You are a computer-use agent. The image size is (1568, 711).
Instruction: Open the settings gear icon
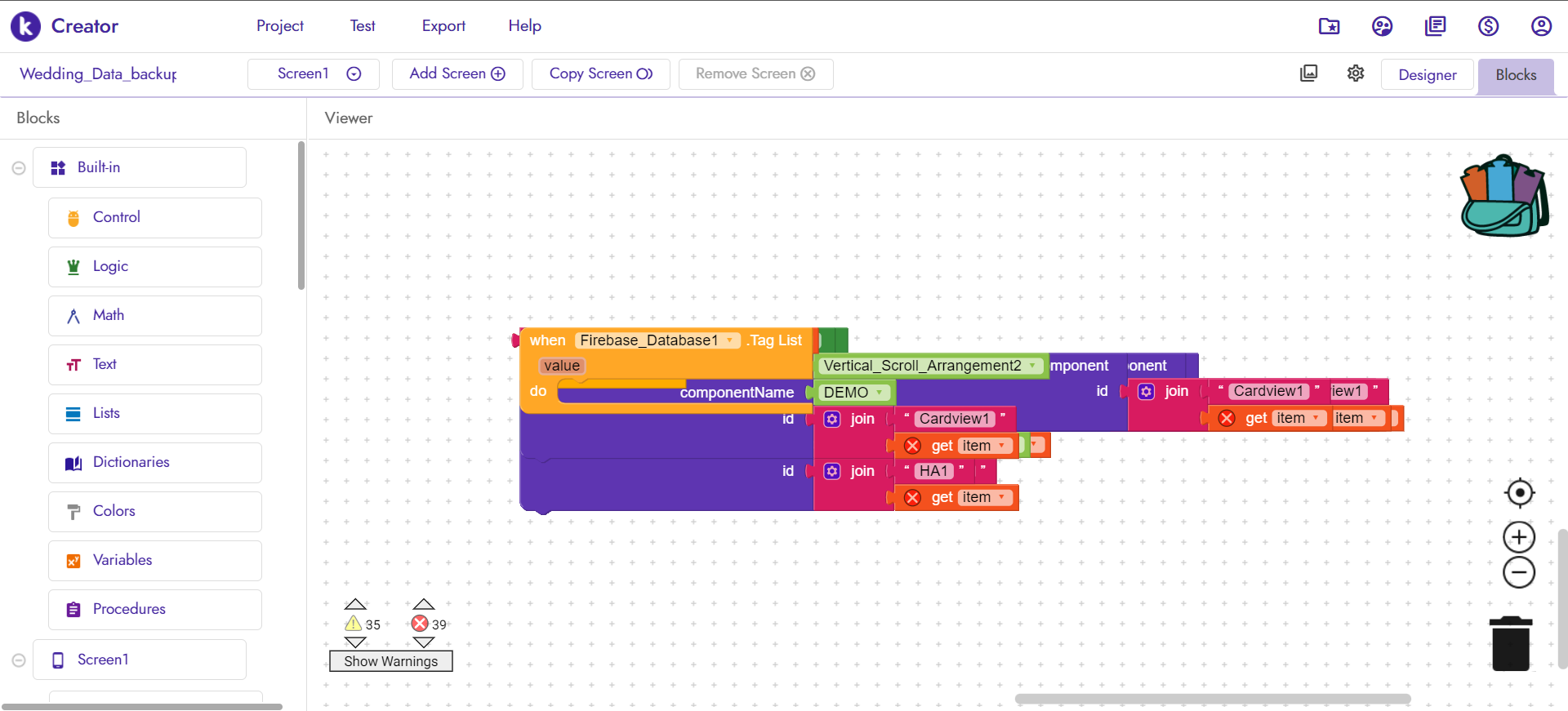tap(1356, 73)
